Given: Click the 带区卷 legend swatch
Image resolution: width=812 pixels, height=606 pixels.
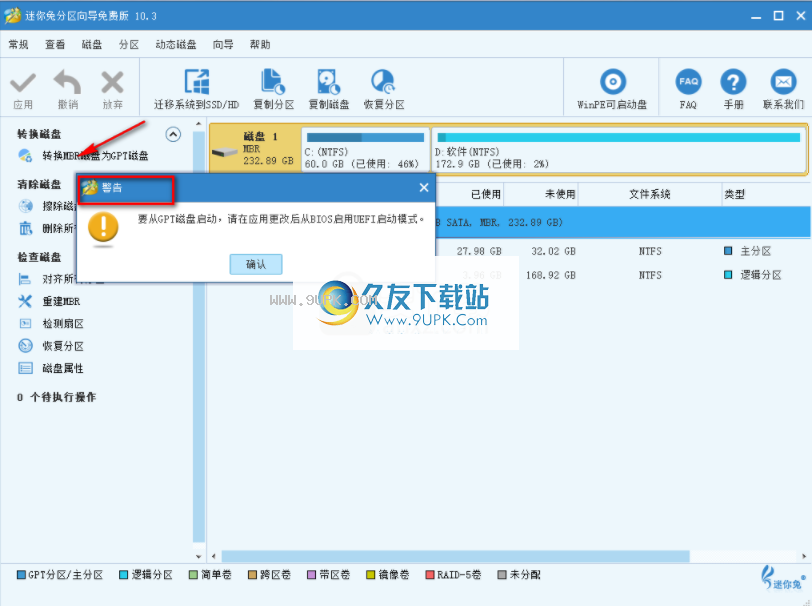Looking at the screenshot, I should (311, 575).
